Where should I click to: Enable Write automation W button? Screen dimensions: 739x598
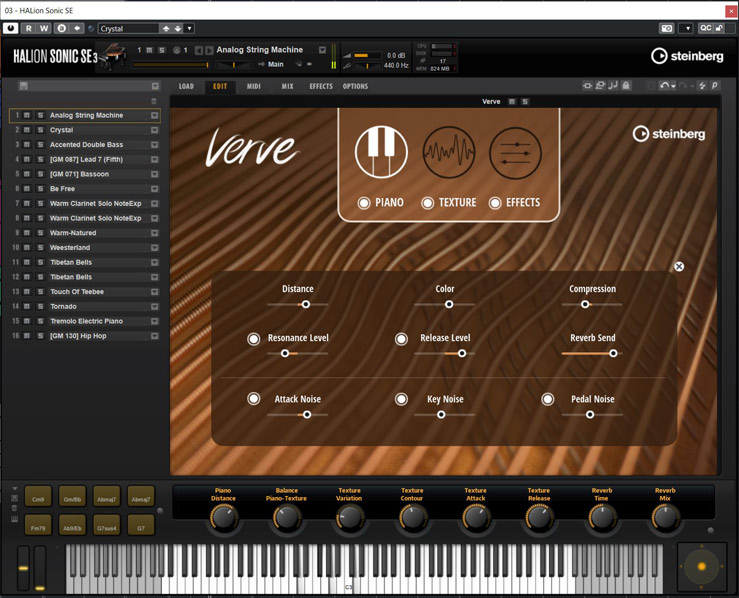point(44,28)
